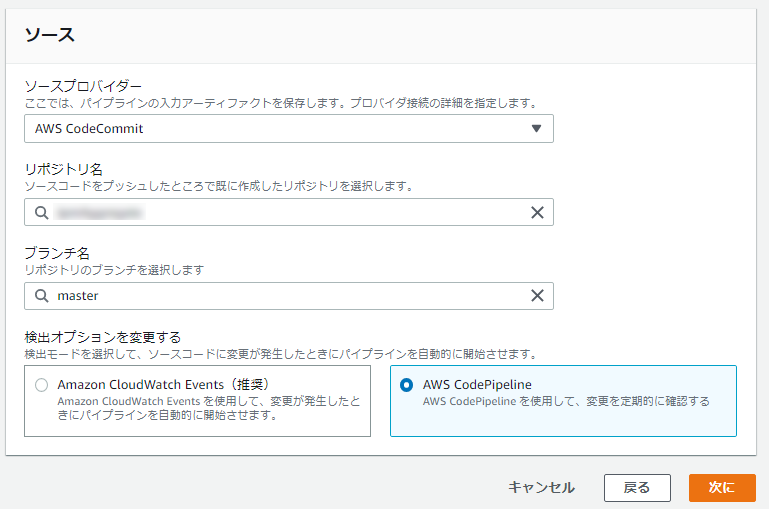Select the AWS CodePipeline radio button
This screenshot has width=769, height=509.
point(407,385)
